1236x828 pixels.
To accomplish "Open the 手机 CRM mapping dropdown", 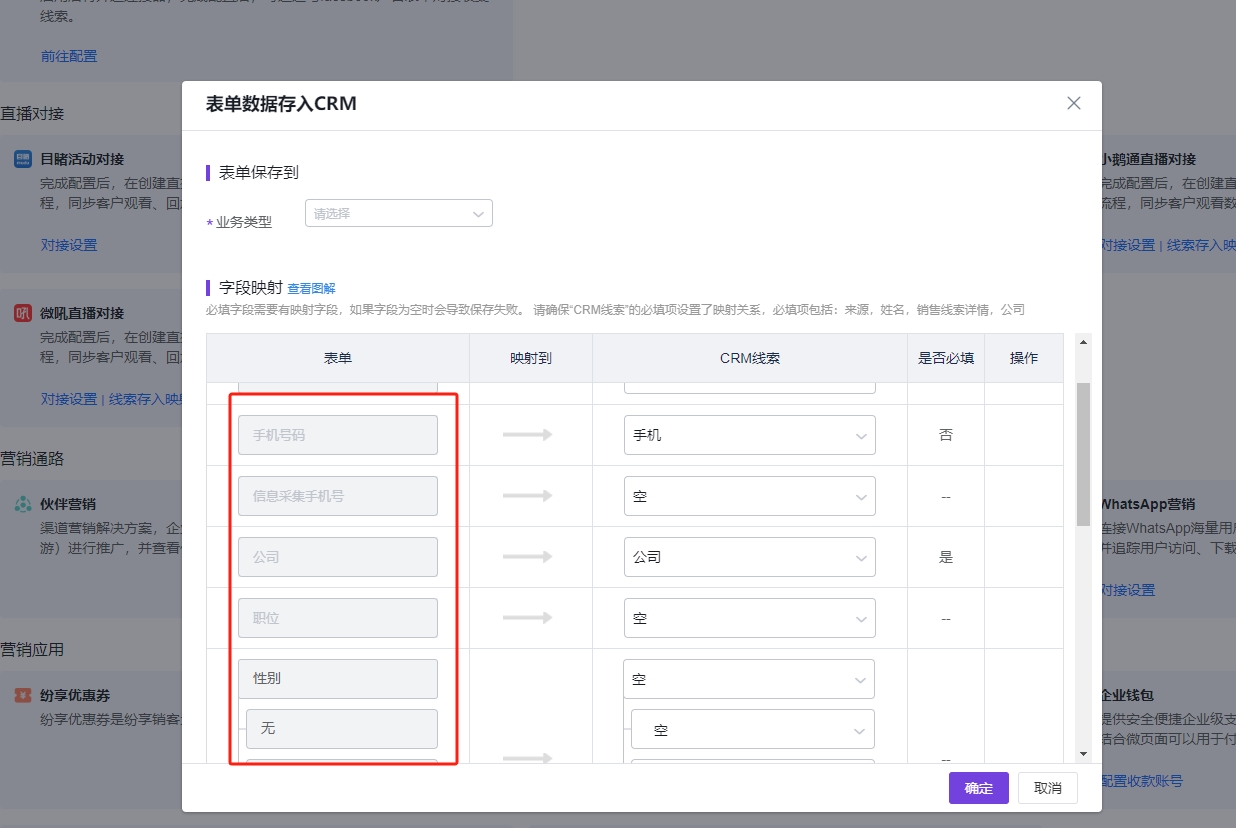I will point(749,435).
